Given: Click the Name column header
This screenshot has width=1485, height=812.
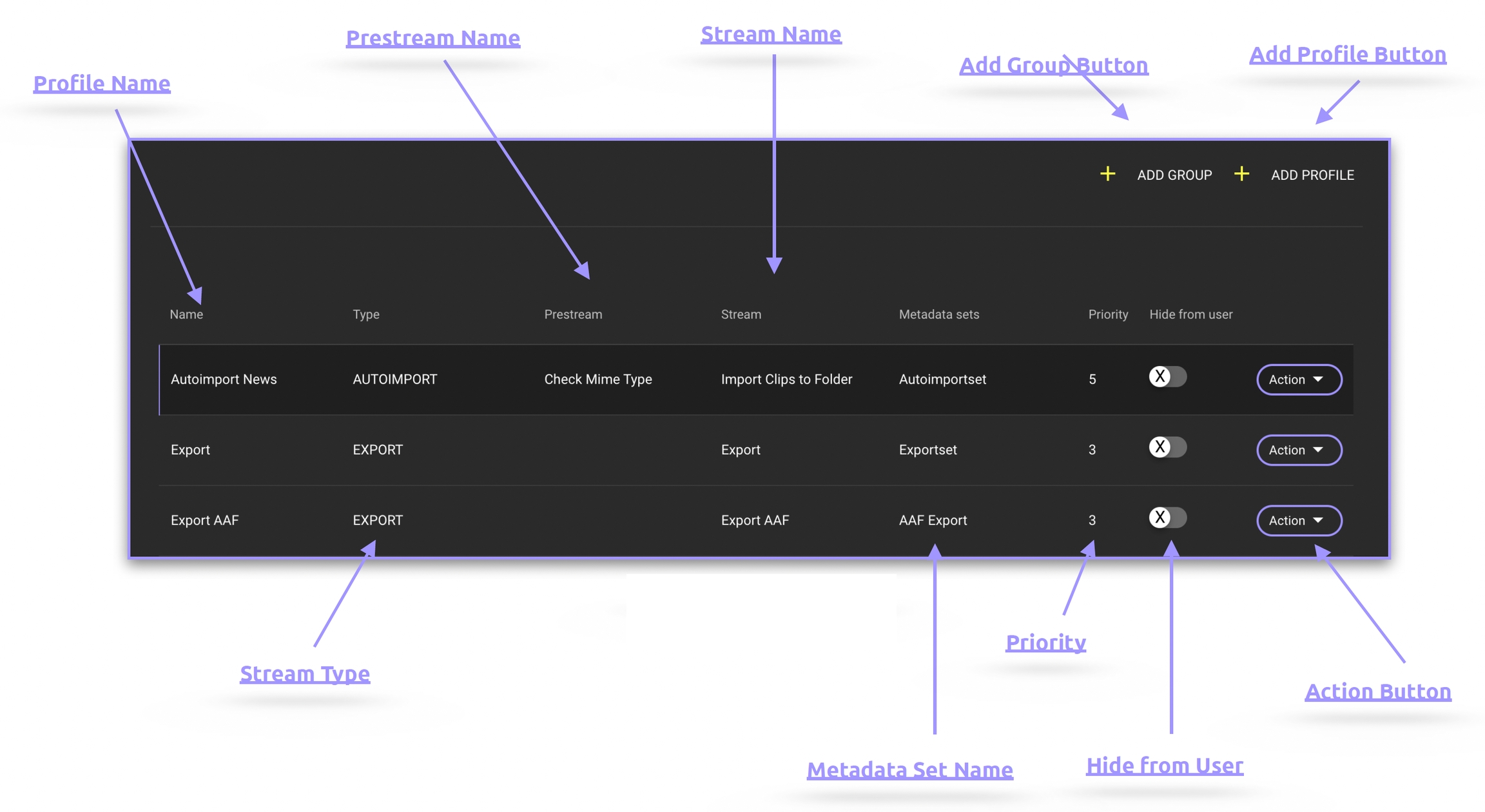Looking at the screenshot, I should [186, 314].
